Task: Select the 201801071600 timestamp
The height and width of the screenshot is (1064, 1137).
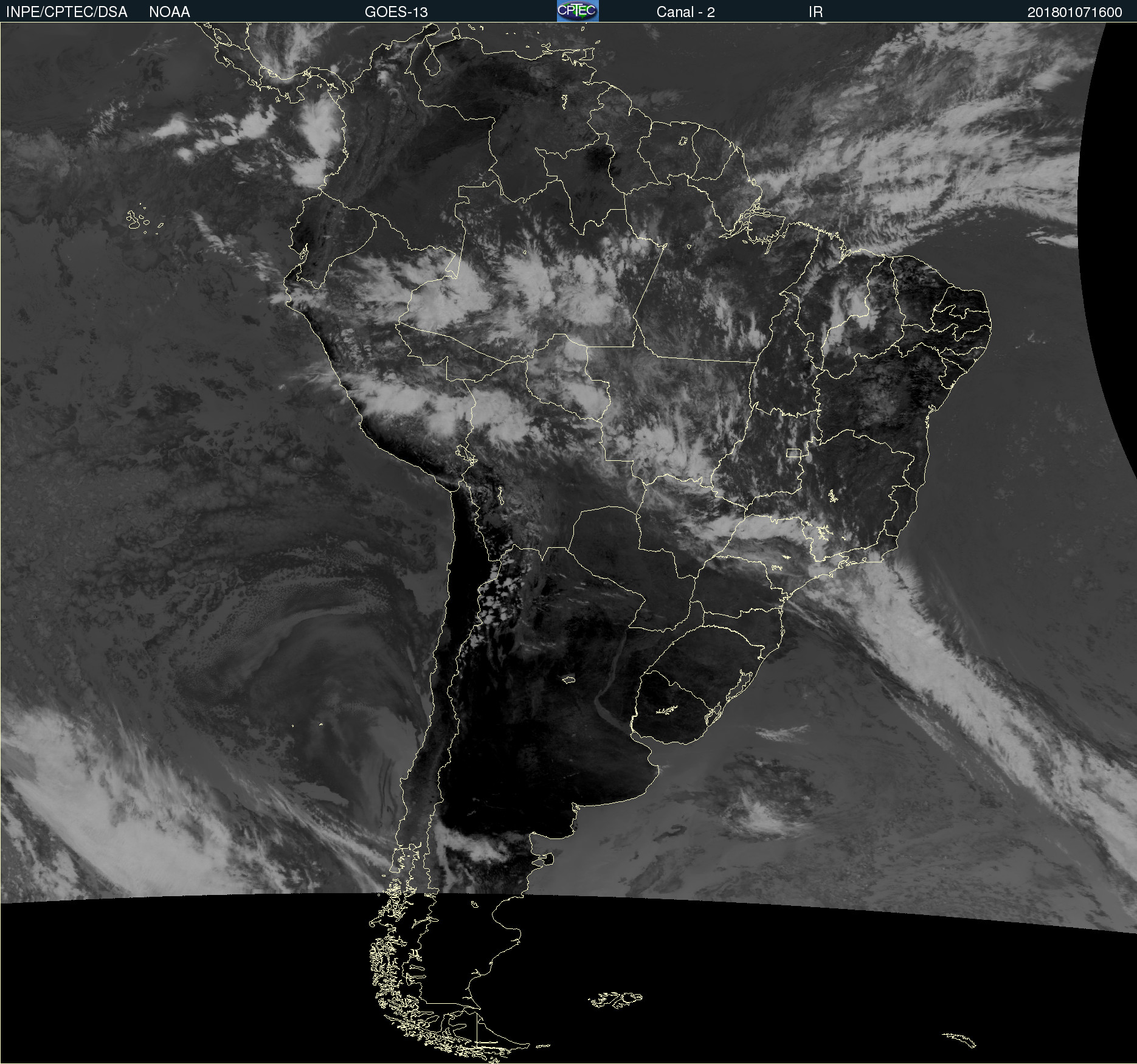Action: pos(1075,12)
